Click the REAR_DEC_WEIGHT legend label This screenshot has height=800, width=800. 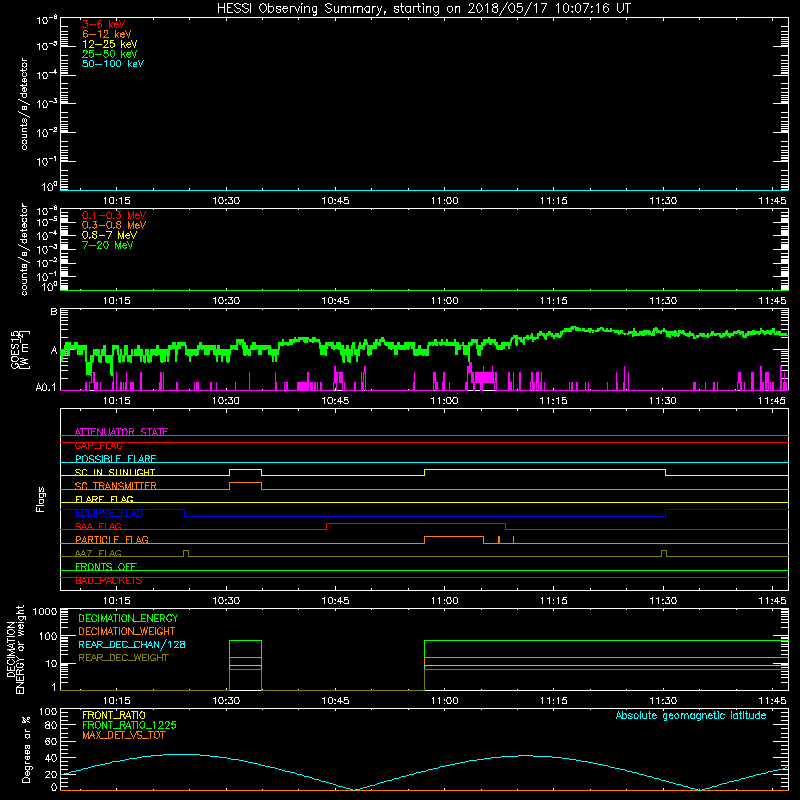[x=123, y=658]
